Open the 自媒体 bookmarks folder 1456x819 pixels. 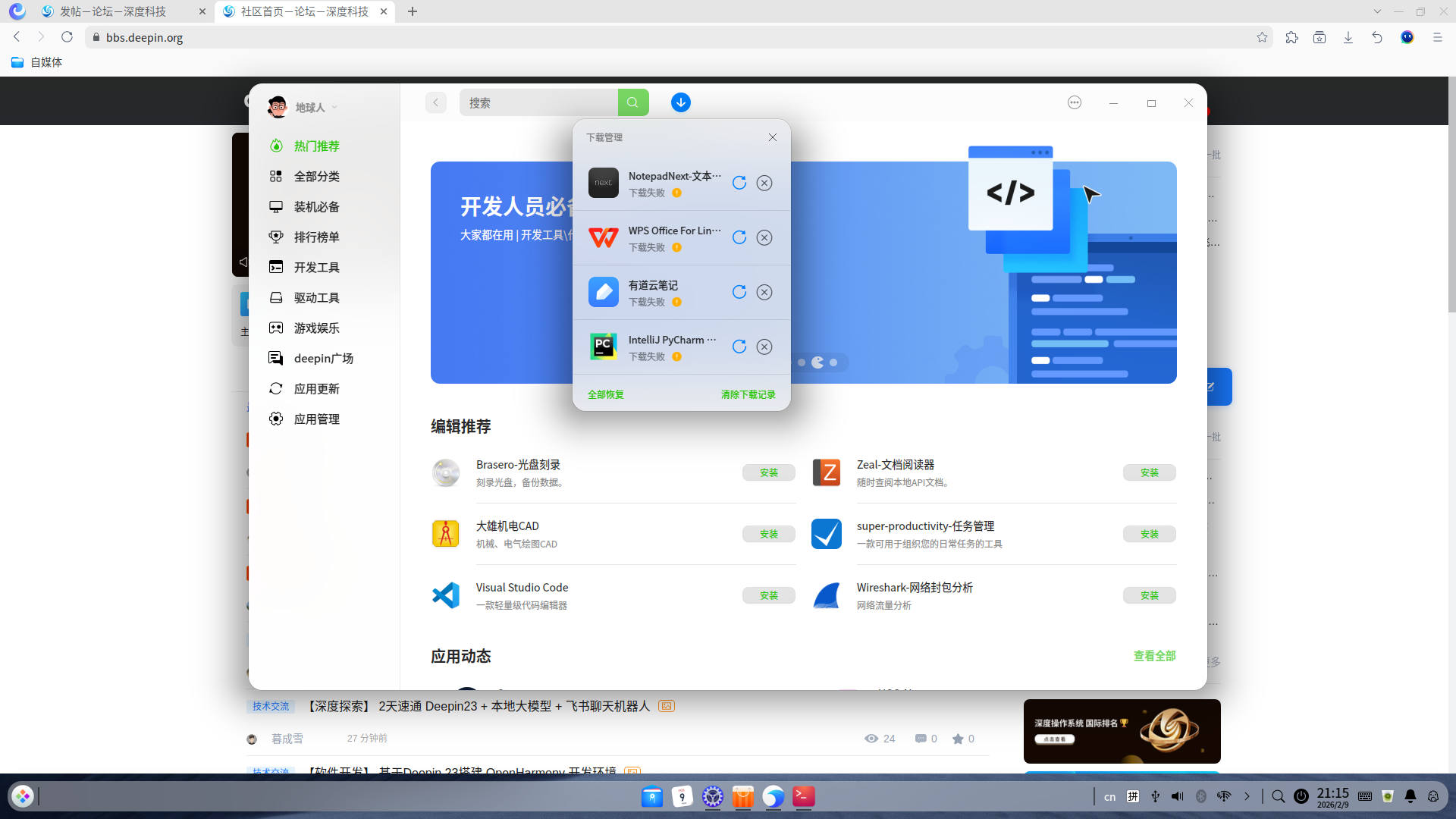[x=38, y=62]
